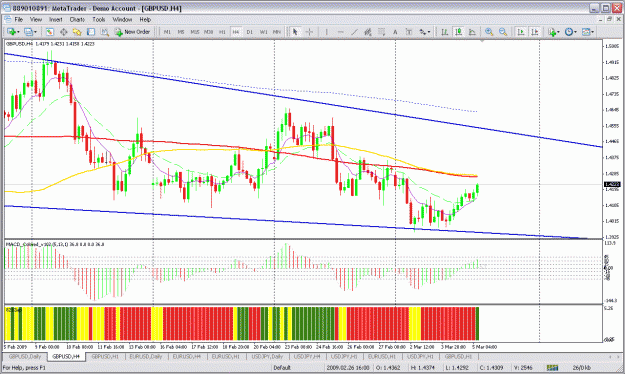Select the GBPUSD,H4 chart tab
This screenshot has width=625, height=374.
pos(66,356)
